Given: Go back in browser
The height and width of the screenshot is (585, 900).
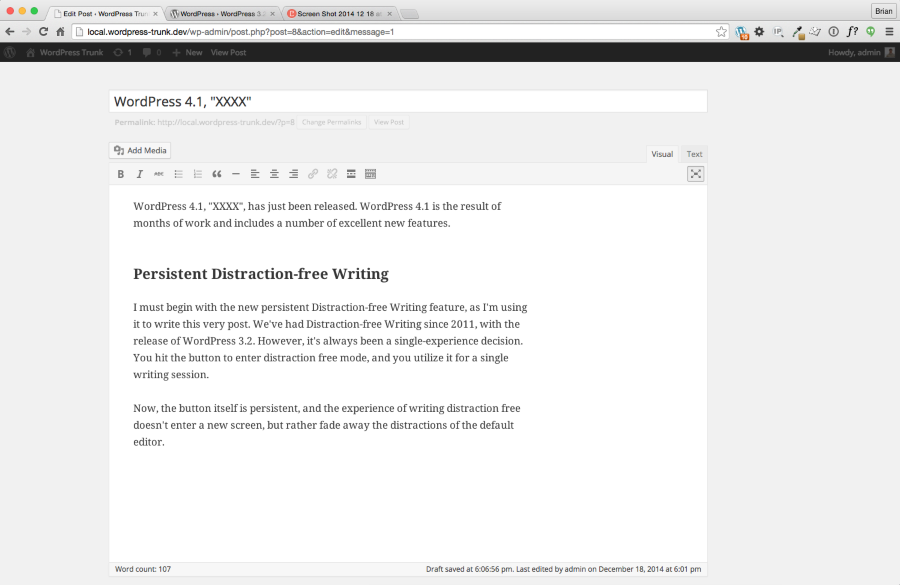Looking at the screenshot, I should click(10, 32).
